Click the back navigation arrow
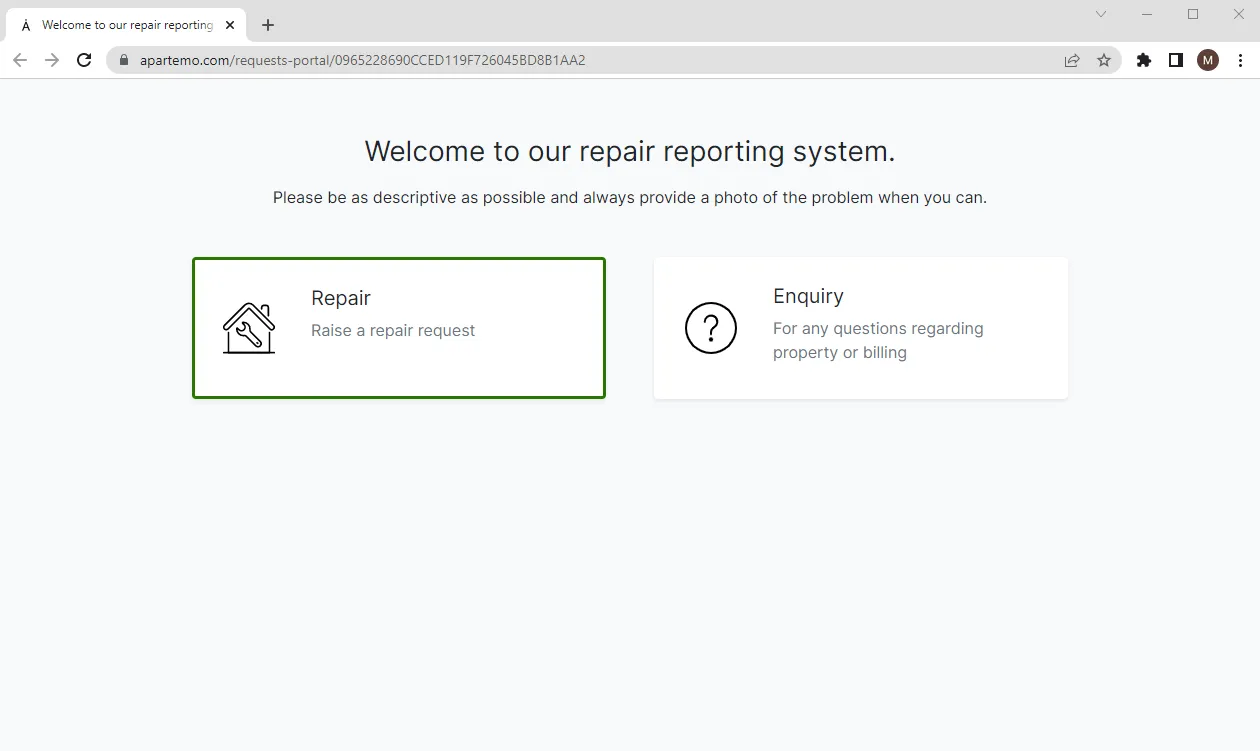Screen dimensions: 1260x751 tap(20, 60)
